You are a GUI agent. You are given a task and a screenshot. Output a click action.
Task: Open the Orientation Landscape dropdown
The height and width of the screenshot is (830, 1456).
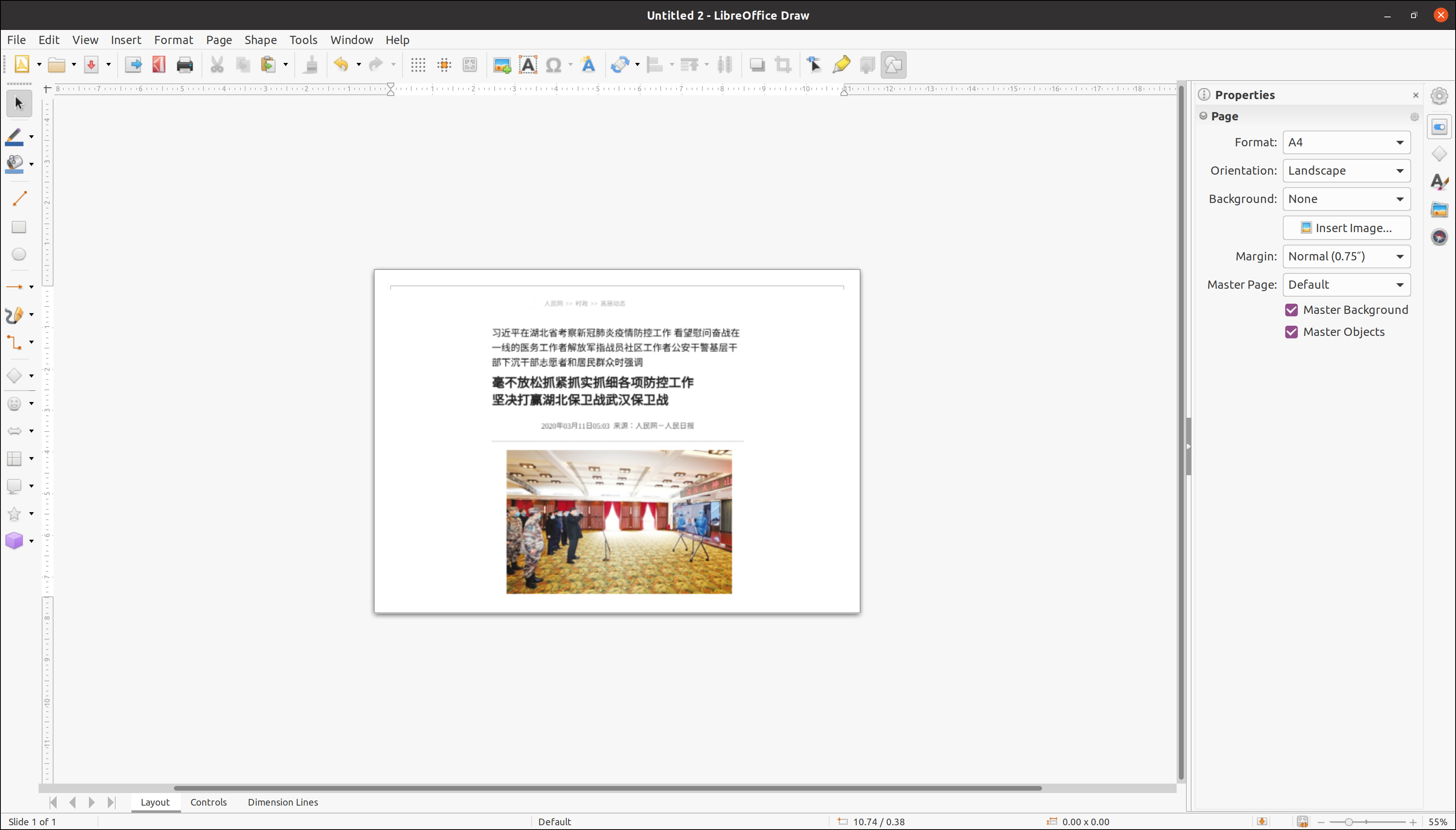1347,171
